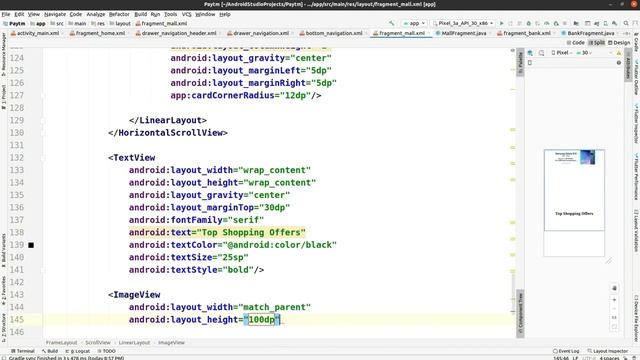This screenshot has height=360, width=640.
Task: Click the Run app play icon
Action: (502, 23)
